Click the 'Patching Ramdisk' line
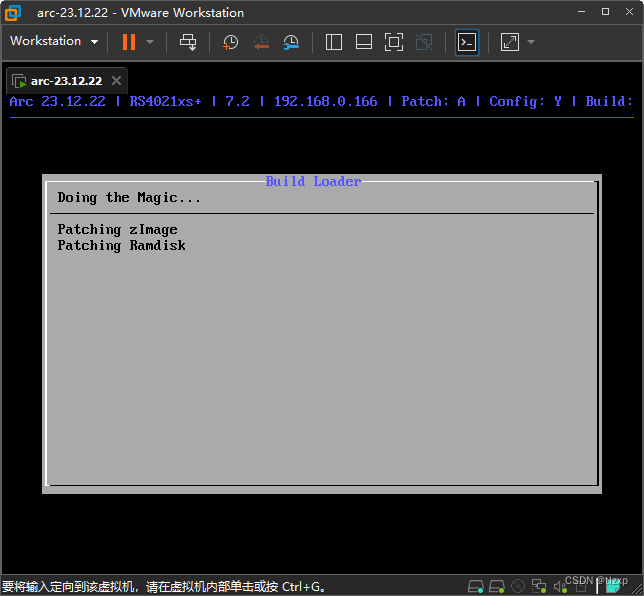The width and height of the screenshot is (644, 596). pyautogui.click(x=121, y=246)
